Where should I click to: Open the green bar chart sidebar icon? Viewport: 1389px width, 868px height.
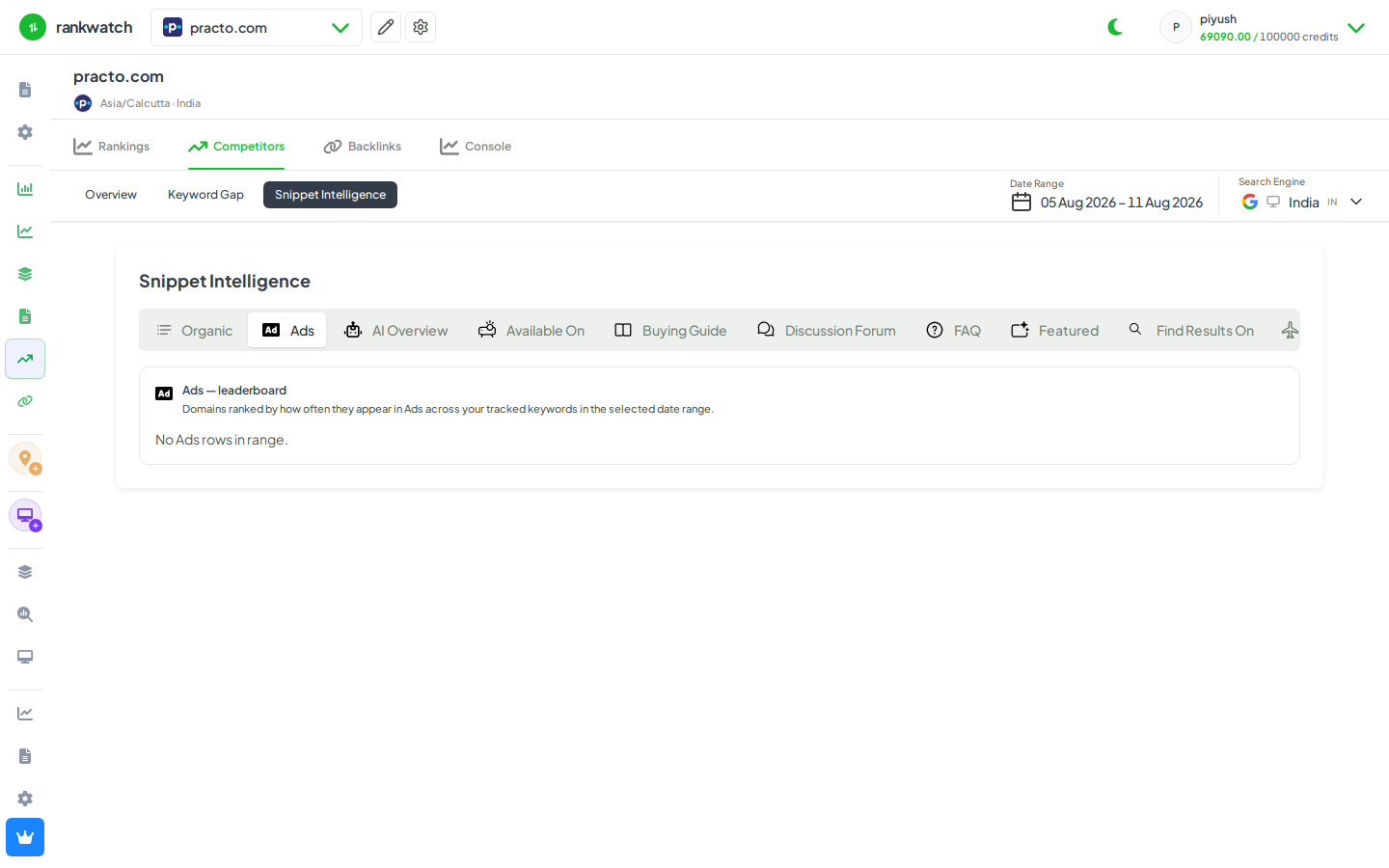pyautogui.click(x=25, y=189)
